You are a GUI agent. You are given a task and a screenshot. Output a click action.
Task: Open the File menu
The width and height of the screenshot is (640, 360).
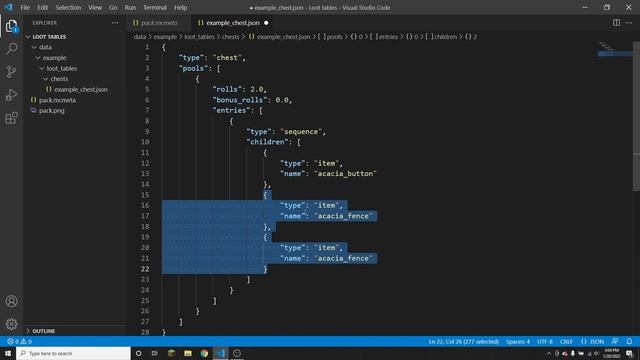click(25, 7)
